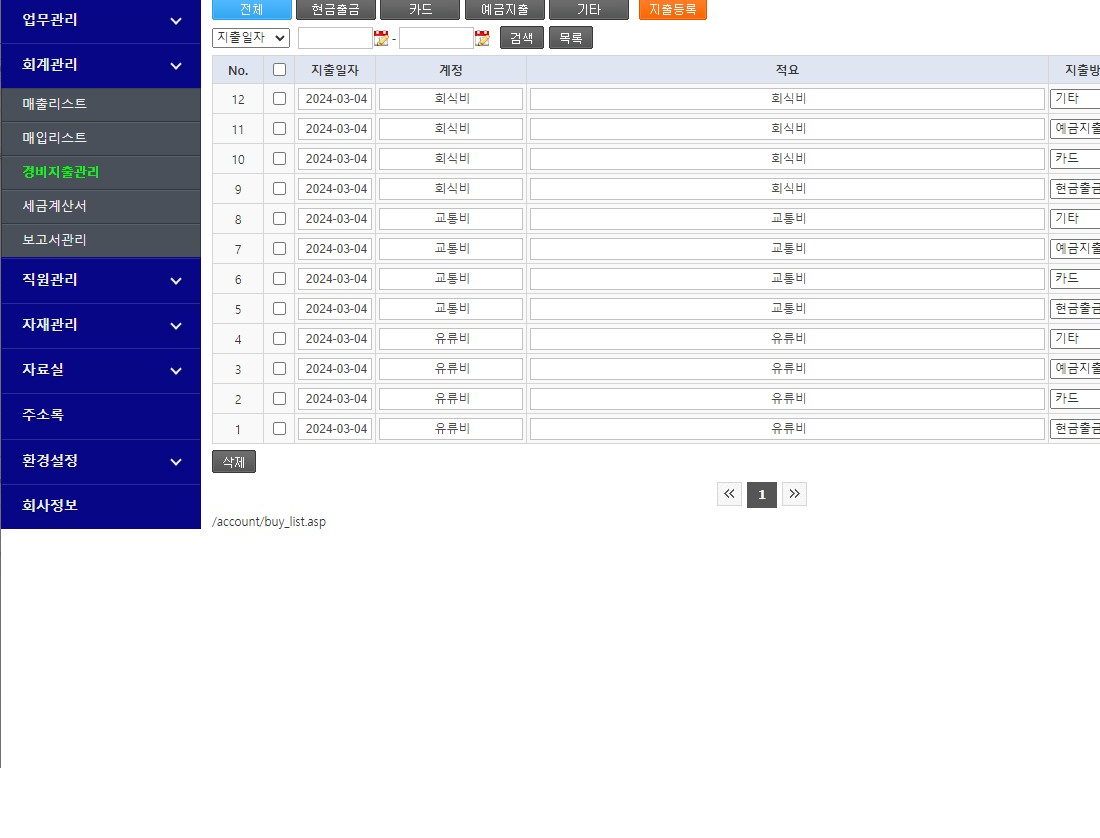Screen dimensions: 1100x838
Task: Go to previous page with double-left arrow
Action: (729, 494)
